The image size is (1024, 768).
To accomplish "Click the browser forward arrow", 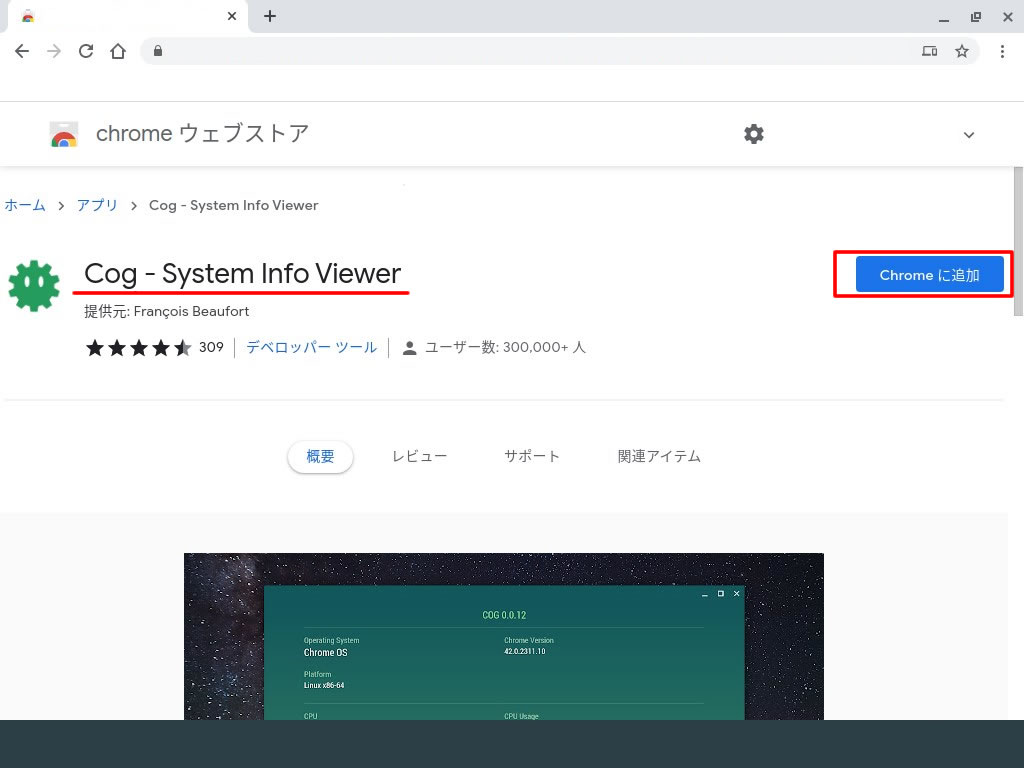I will point(54,51).
